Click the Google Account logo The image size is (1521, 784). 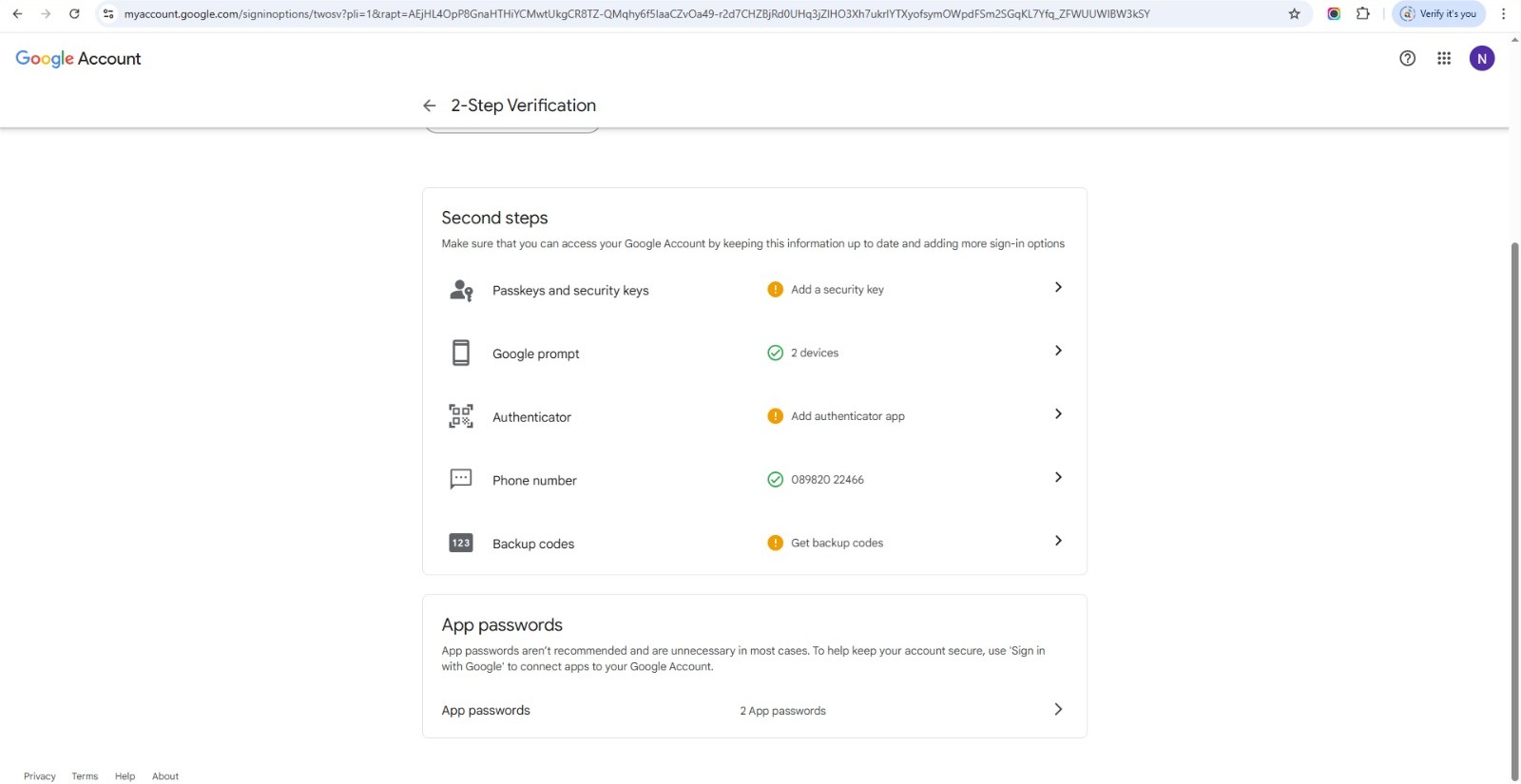(78, 59)
